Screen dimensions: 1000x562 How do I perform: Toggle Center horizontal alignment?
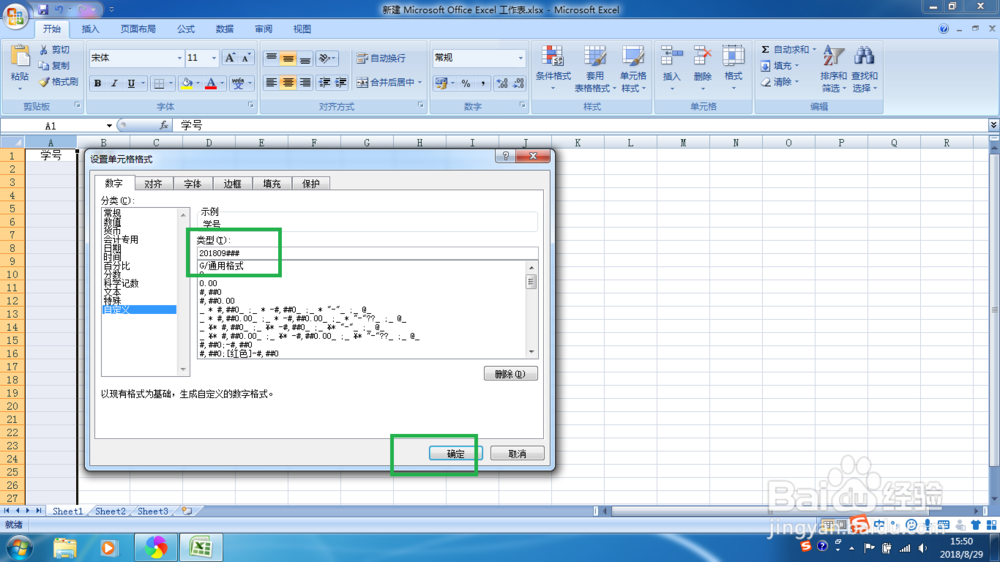[x=288, y=82]
